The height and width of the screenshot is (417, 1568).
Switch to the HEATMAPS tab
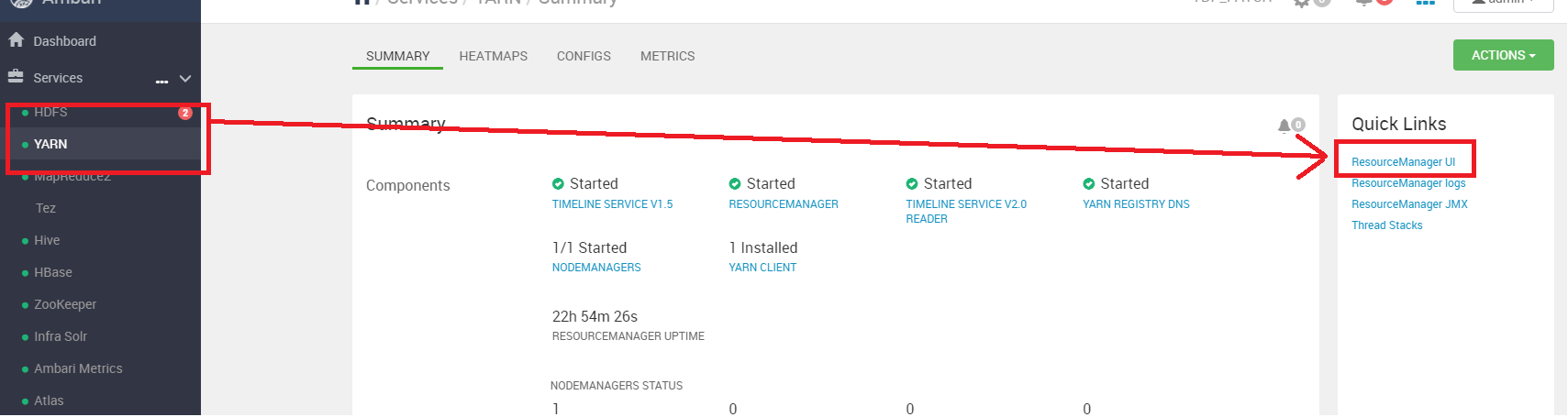(493, 56)
